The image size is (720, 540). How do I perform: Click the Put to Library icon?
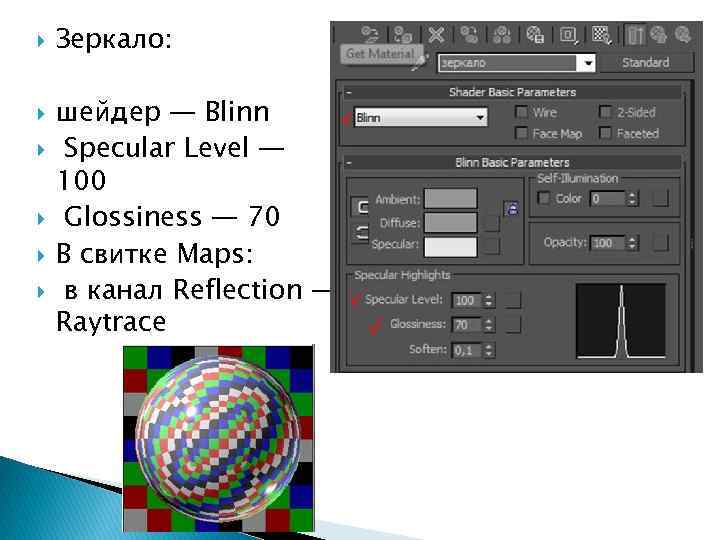click(535, 35)
